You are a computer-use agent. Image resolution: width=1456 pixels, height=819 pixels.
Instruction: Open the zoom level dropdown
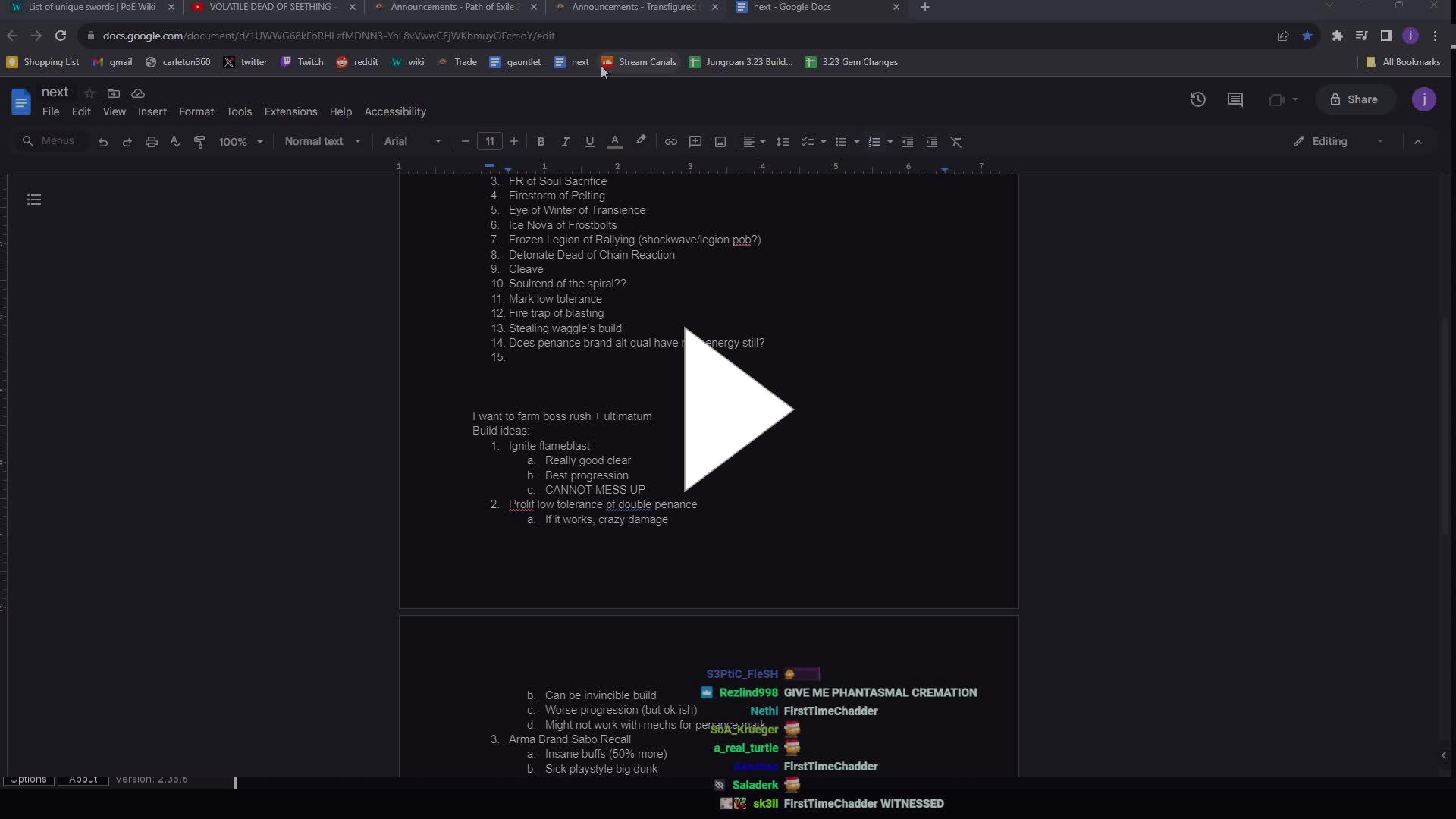(241, 141)
